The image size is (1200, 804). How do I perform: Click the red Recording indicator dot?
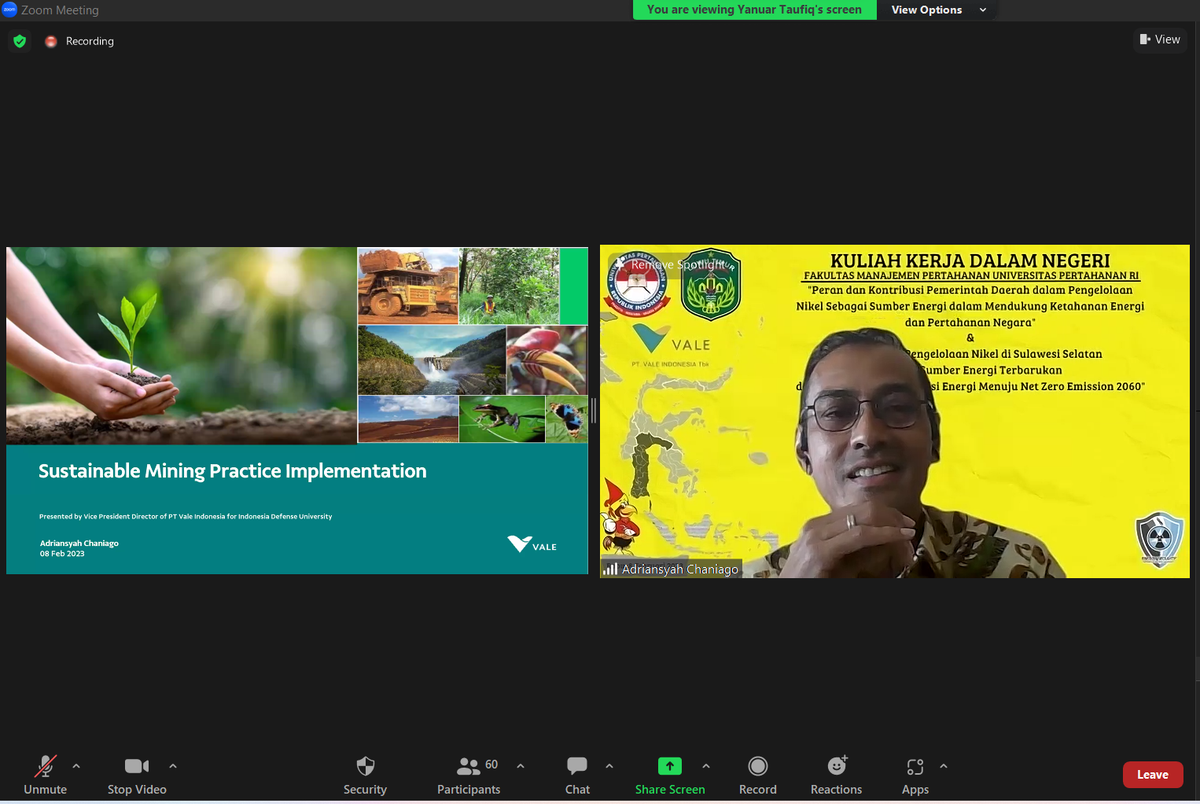pyautogui.click(x=50, y=41)
